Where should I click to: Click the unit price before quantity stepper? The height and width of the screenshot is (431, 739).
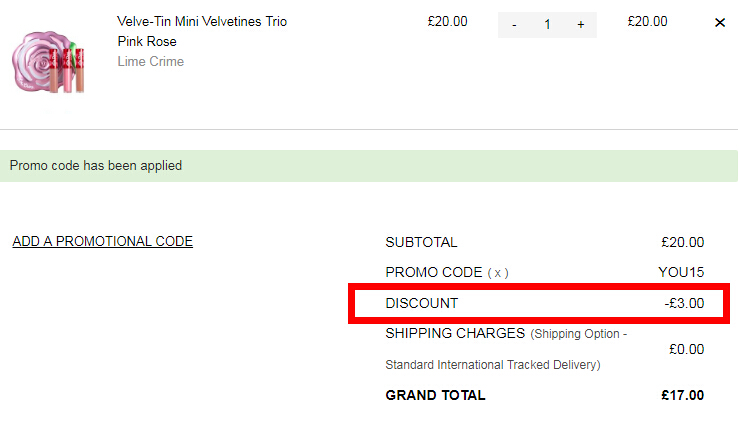click(447, 22)
